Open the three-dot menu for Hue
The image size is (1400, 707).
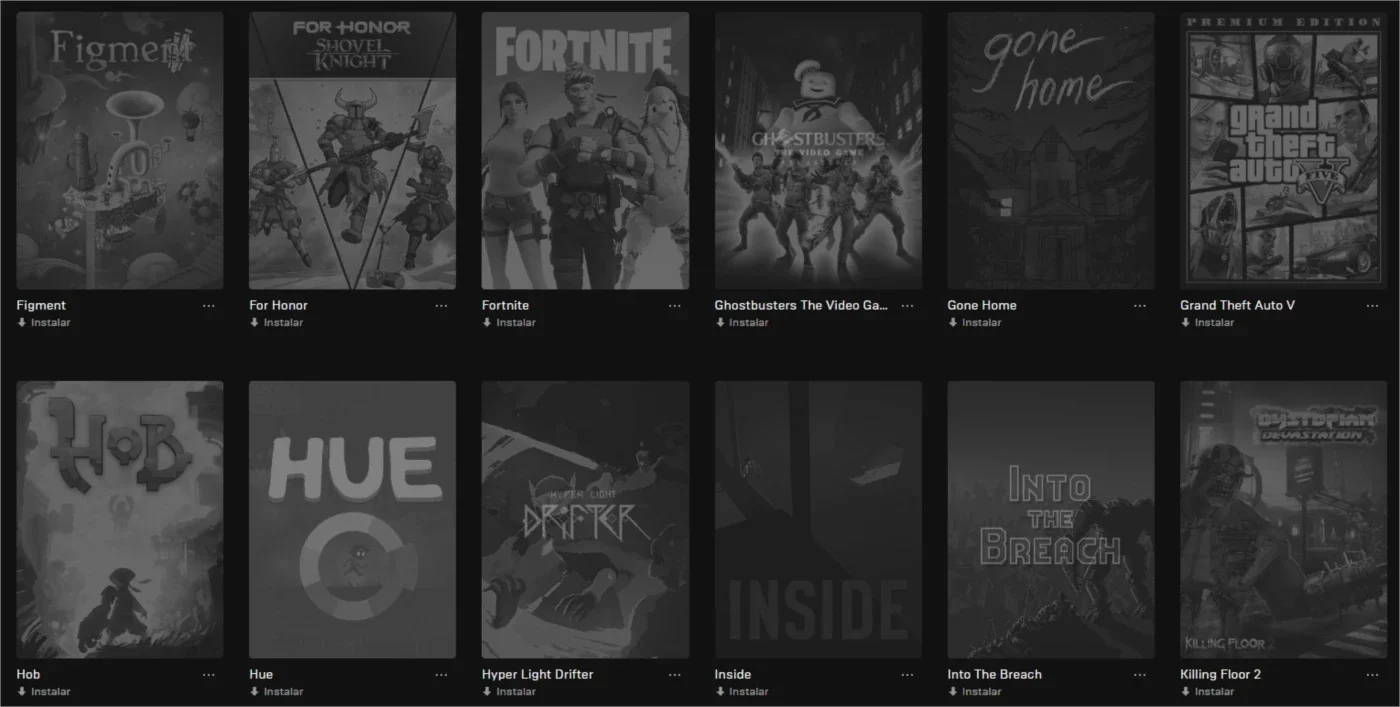(442, 675)
